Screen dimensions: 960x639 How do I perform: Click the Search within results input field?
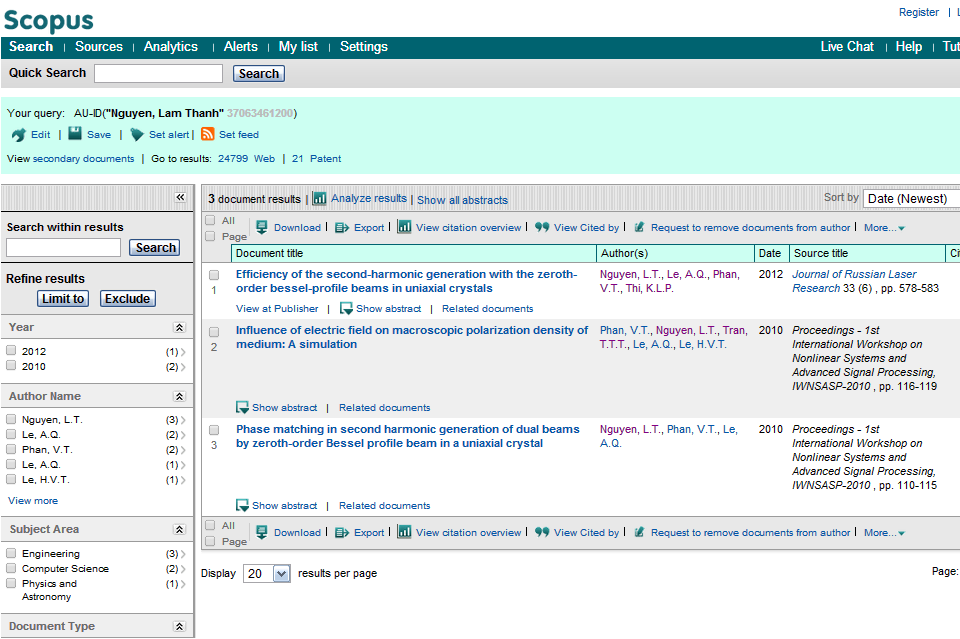click(x=64, y=247)
